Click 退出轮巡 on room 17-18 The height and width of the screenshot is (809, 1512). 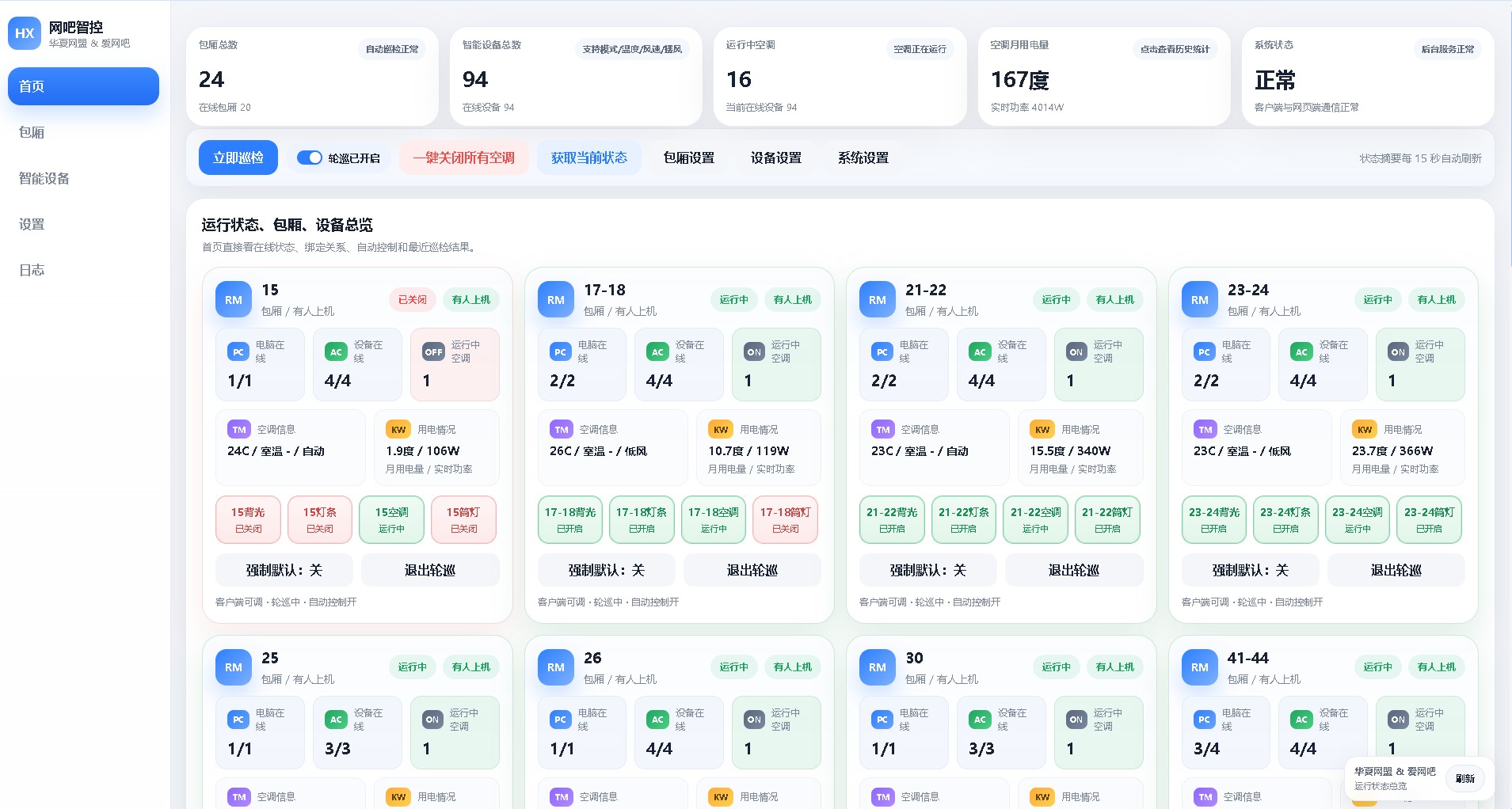[752, 570]
